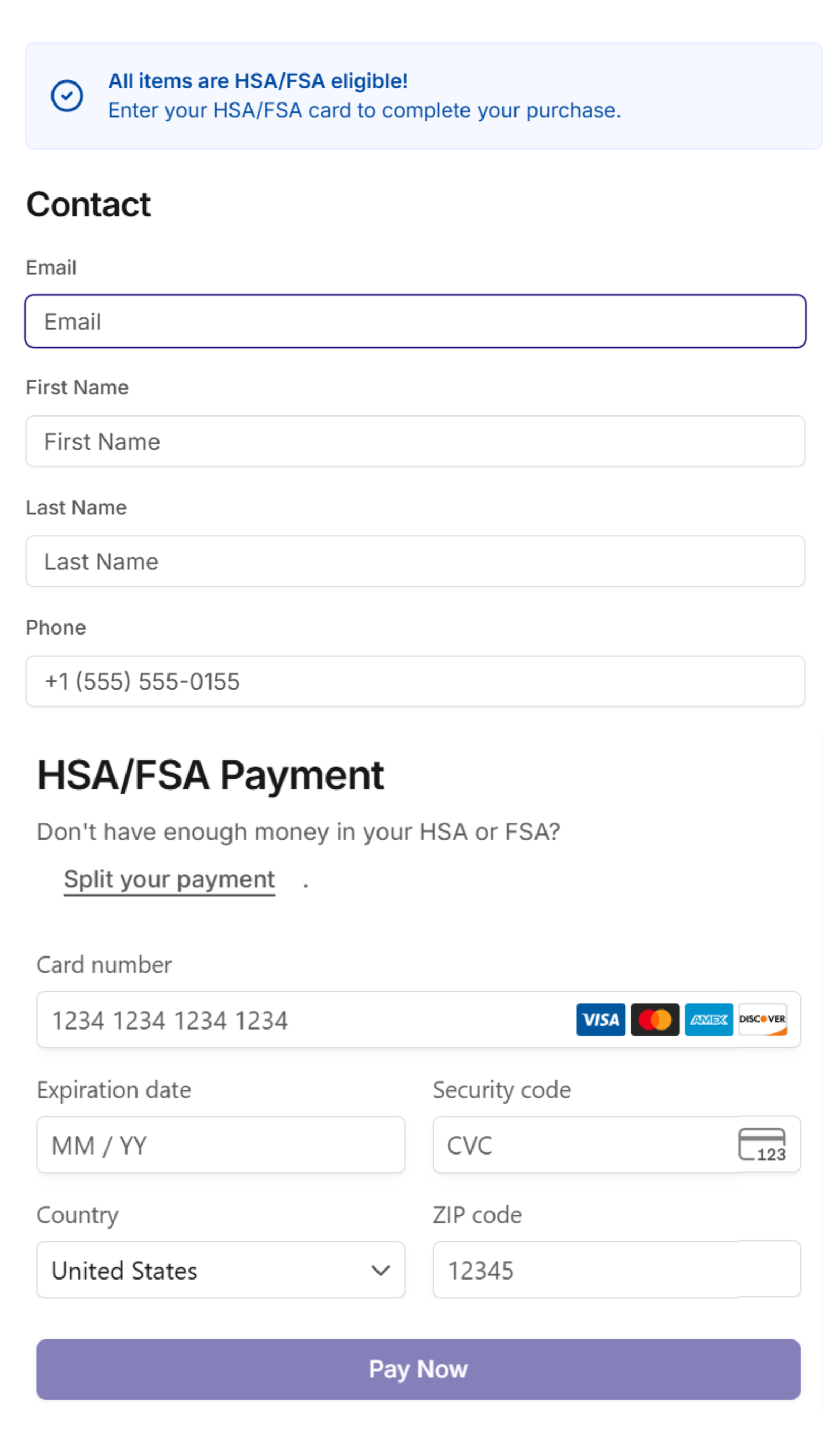Click the ZIP code field
840x1435 pixels.
click(x=616, y=1271)
